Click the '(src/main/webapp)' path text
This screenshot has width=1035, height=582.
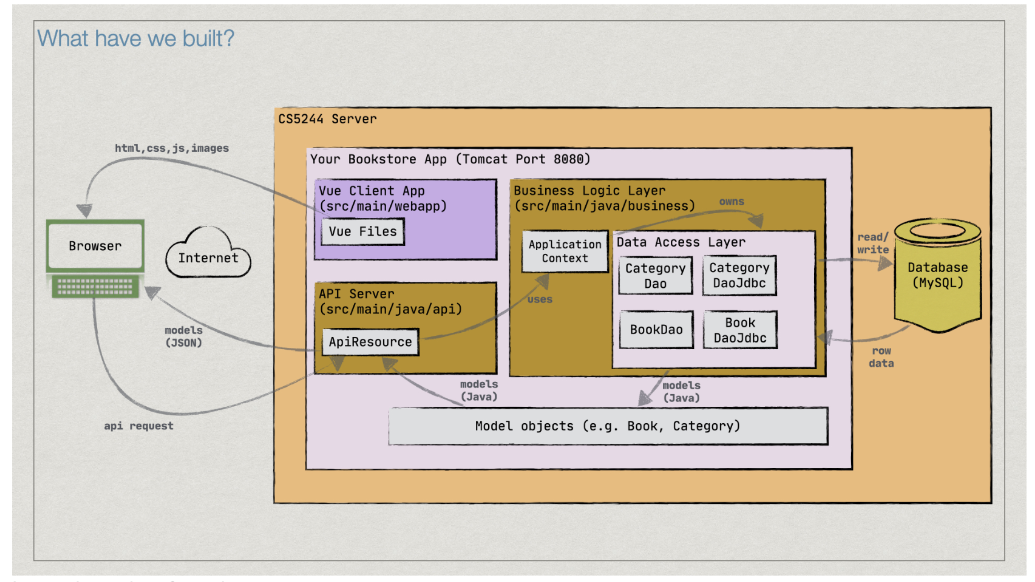[383, 206]
